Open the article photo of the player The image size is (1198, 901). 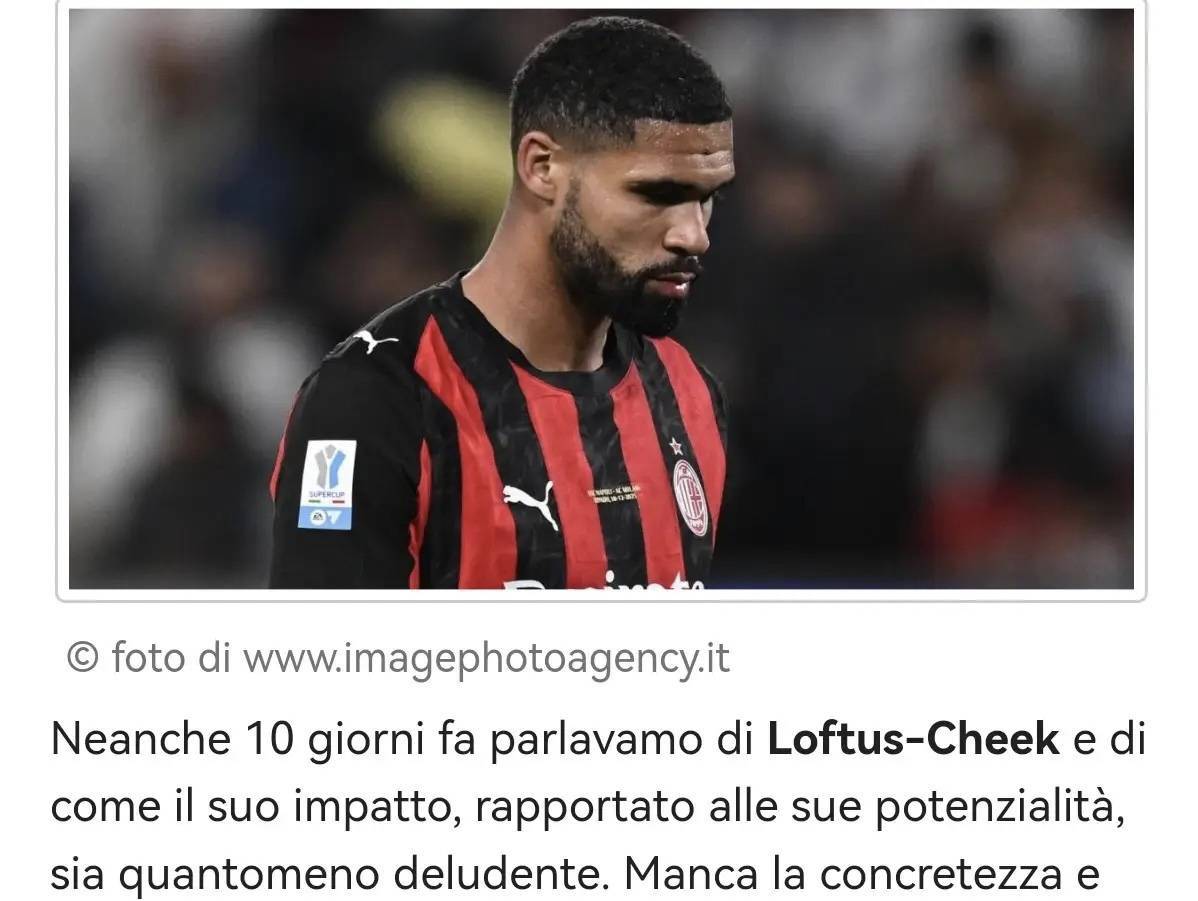click(x=601, y=299)
